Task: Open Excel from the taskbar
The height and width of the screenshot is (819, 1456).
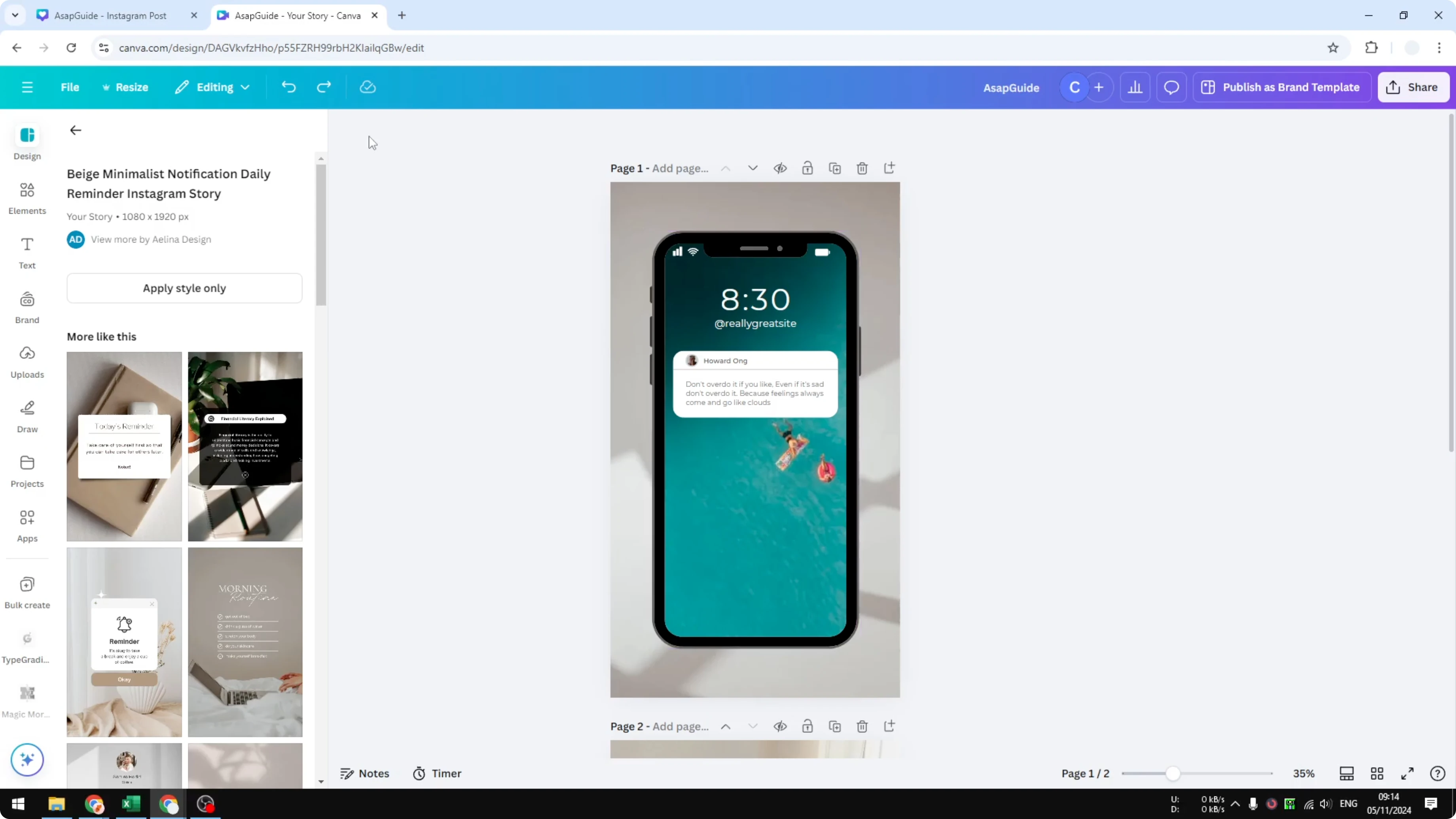Action: point(131,804)
